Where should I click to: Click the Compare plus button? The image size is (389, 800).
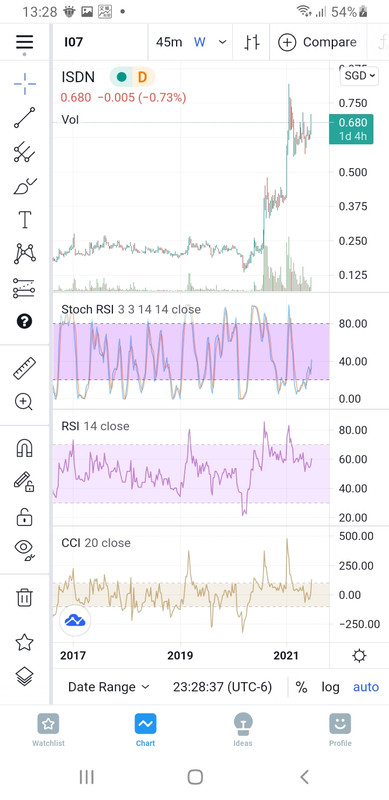click(x=317, y=42)
